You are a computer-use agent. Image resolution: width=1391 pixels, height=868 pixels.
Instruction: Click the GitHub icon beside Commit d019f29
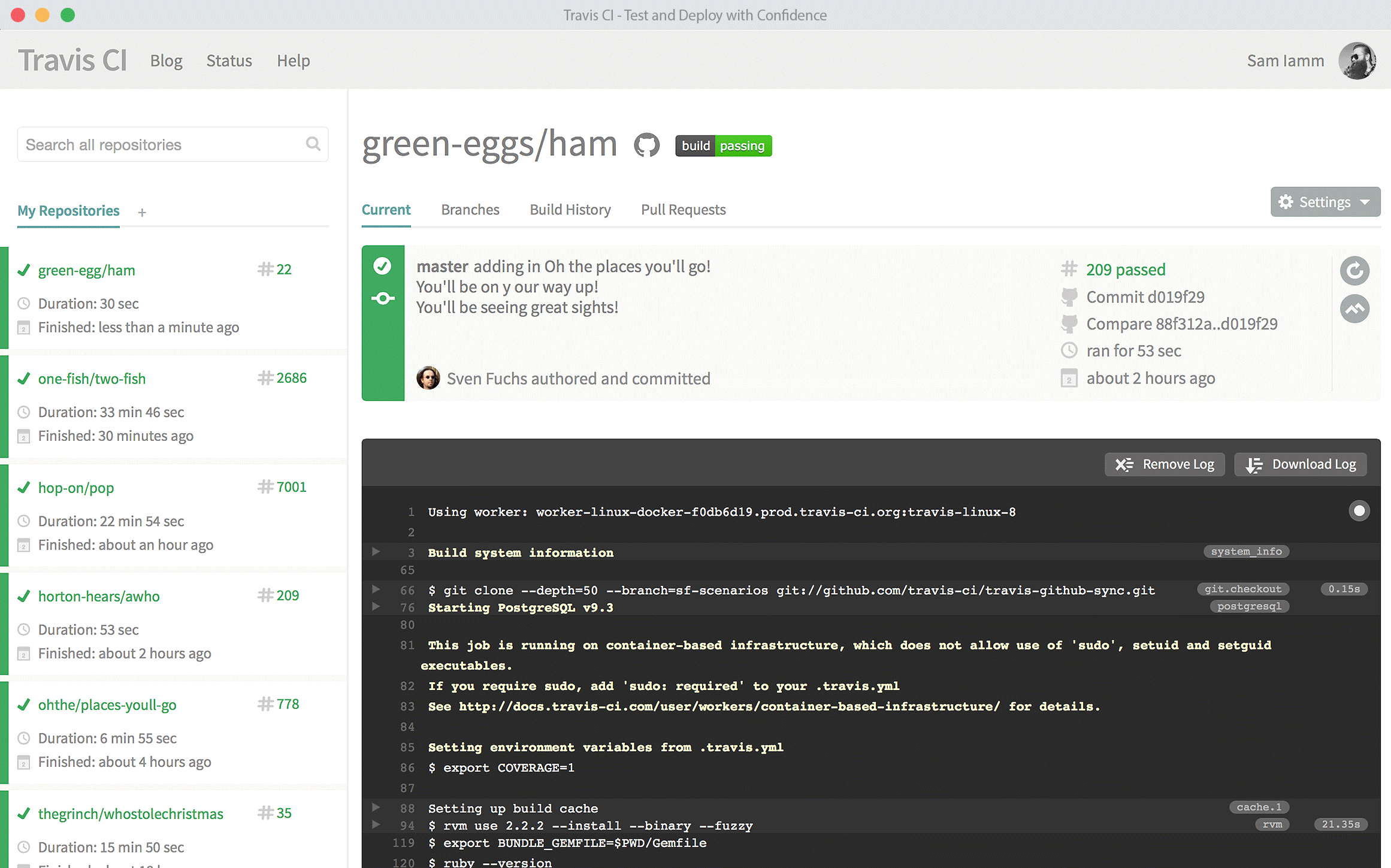1069,297
